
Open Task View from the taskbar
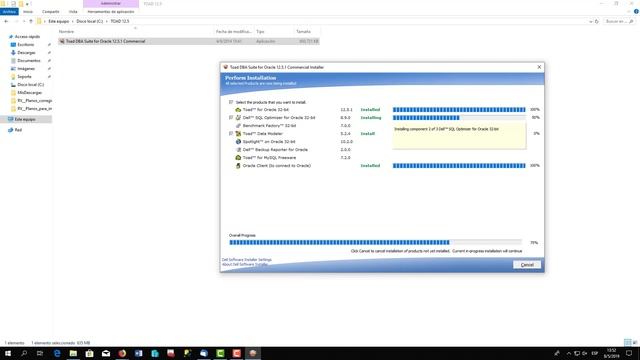(x=40, y=353)
